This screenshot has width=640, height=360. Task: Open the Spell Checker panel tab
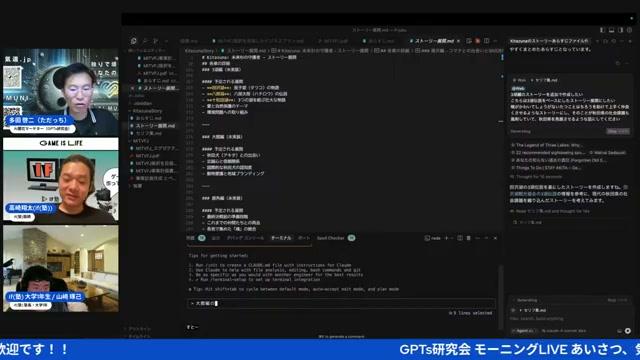[x=331, y=238]
